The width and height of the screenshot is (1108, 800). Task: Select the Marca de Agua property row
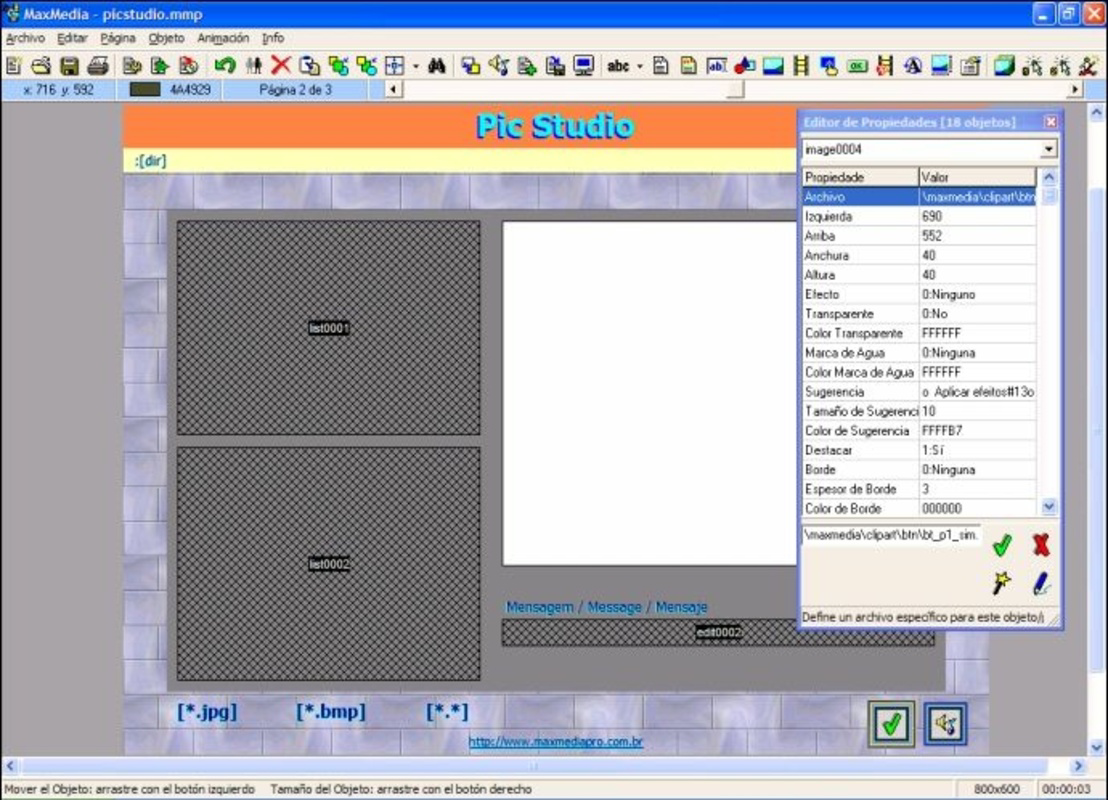[x=919, y=353]
